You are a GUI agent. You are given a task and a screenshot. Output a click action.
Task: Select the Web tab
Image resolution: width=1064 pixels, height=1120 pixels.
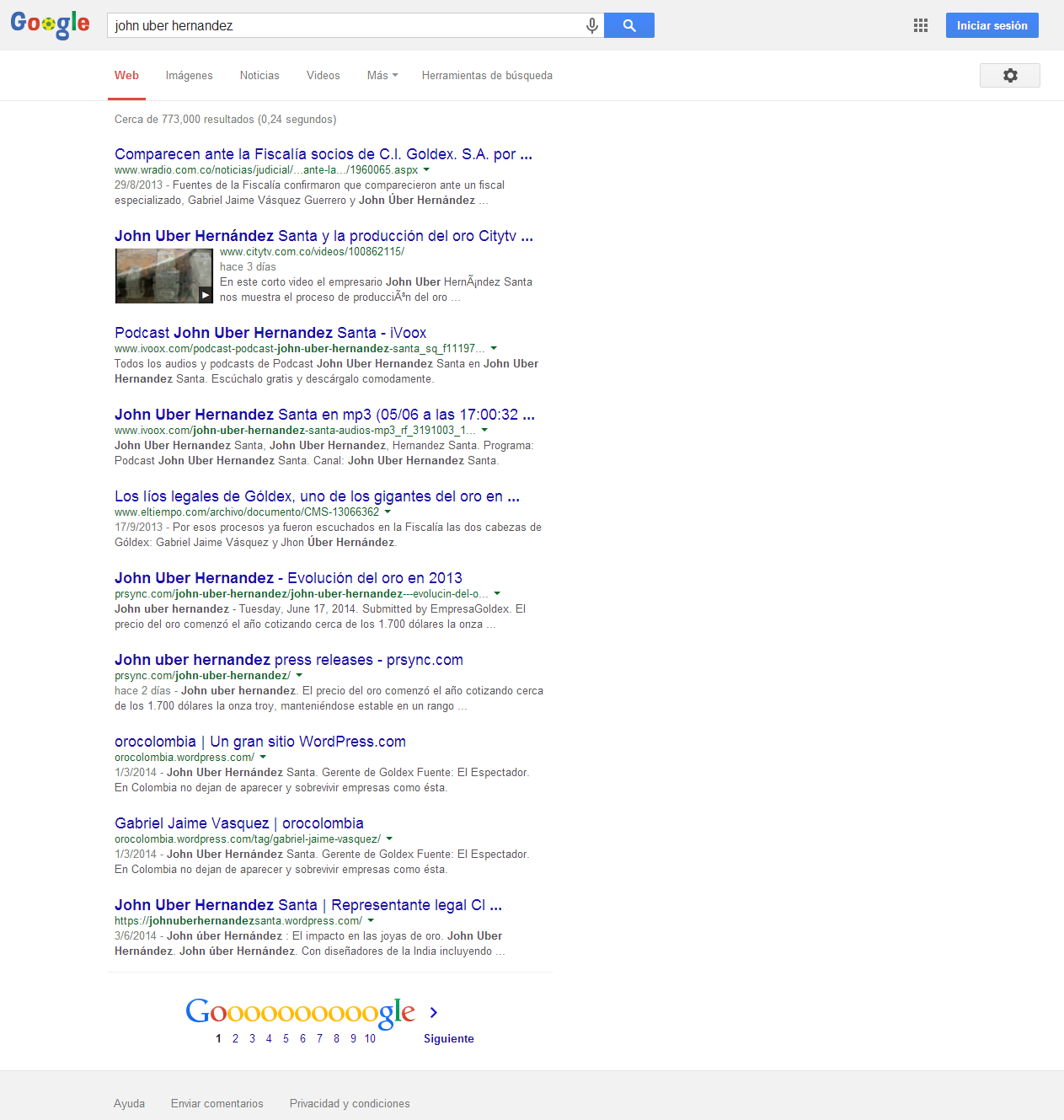point(126,75)
